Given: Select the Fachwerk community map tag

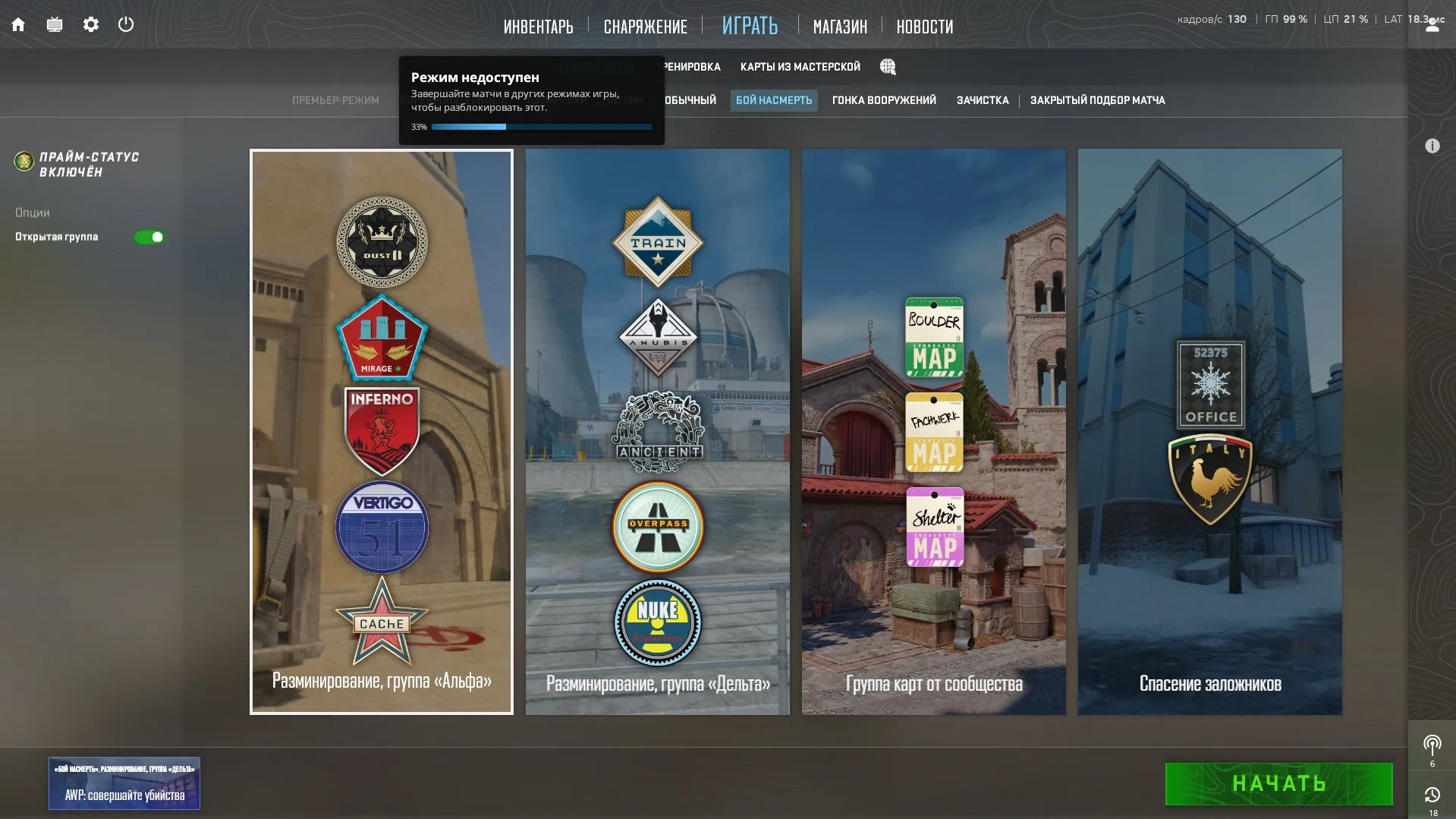Looking at the screenshot, I should (934, 433).
